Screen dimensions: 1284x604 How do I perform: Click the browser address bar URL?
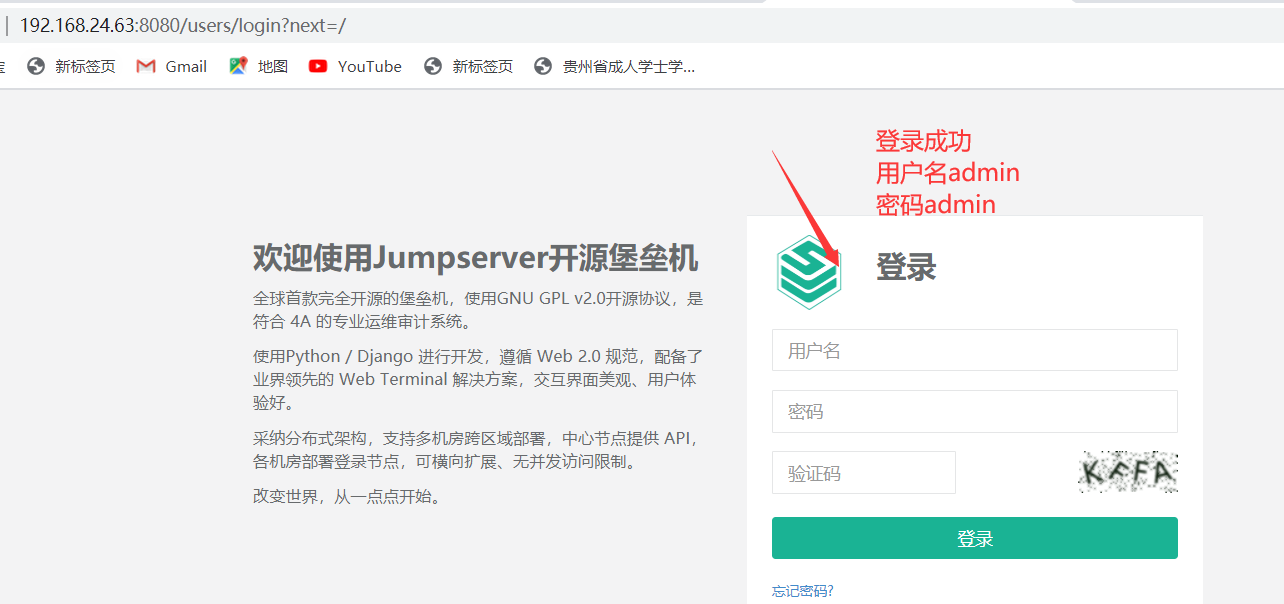pyautogui.click(x=182, y=26)
